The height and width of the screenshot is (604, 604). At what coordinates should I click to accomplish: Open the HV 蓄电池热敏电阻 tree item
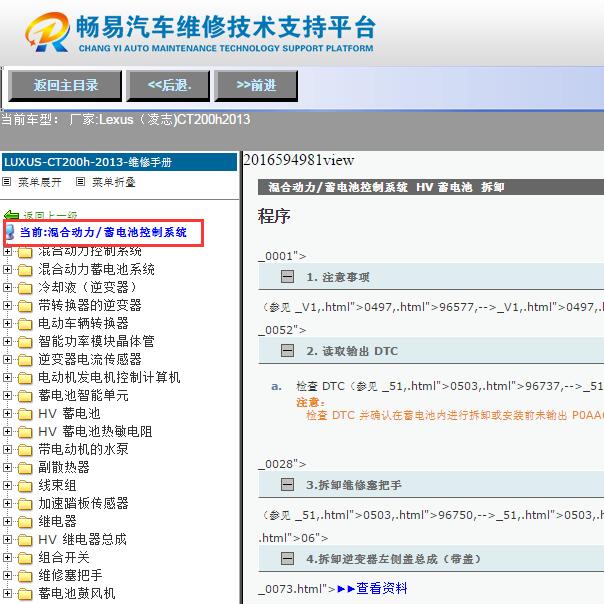tap(95, 431)
